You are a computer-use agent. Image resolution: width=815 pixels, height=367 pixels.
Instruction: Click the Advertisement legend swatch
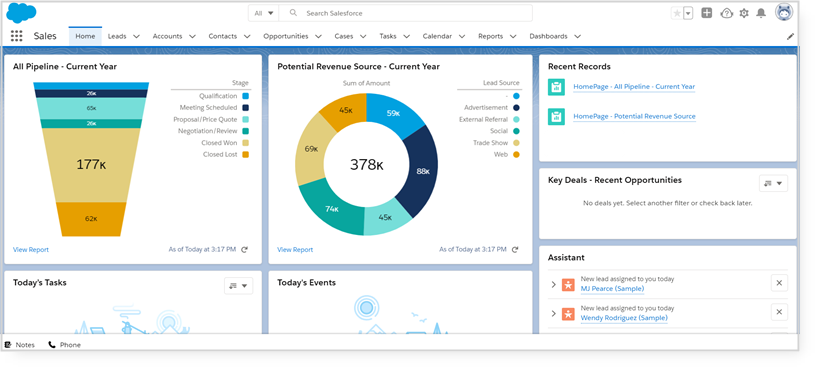516,108
